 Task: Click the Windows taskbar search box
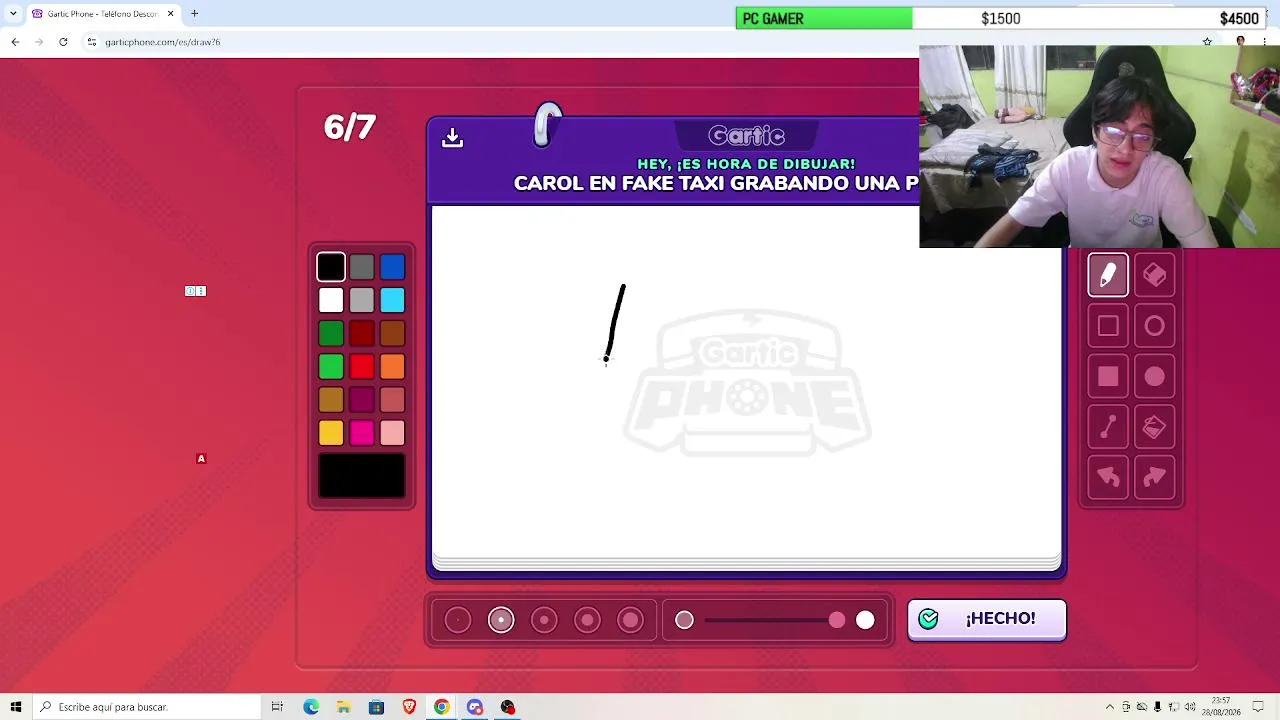[146, 707]
